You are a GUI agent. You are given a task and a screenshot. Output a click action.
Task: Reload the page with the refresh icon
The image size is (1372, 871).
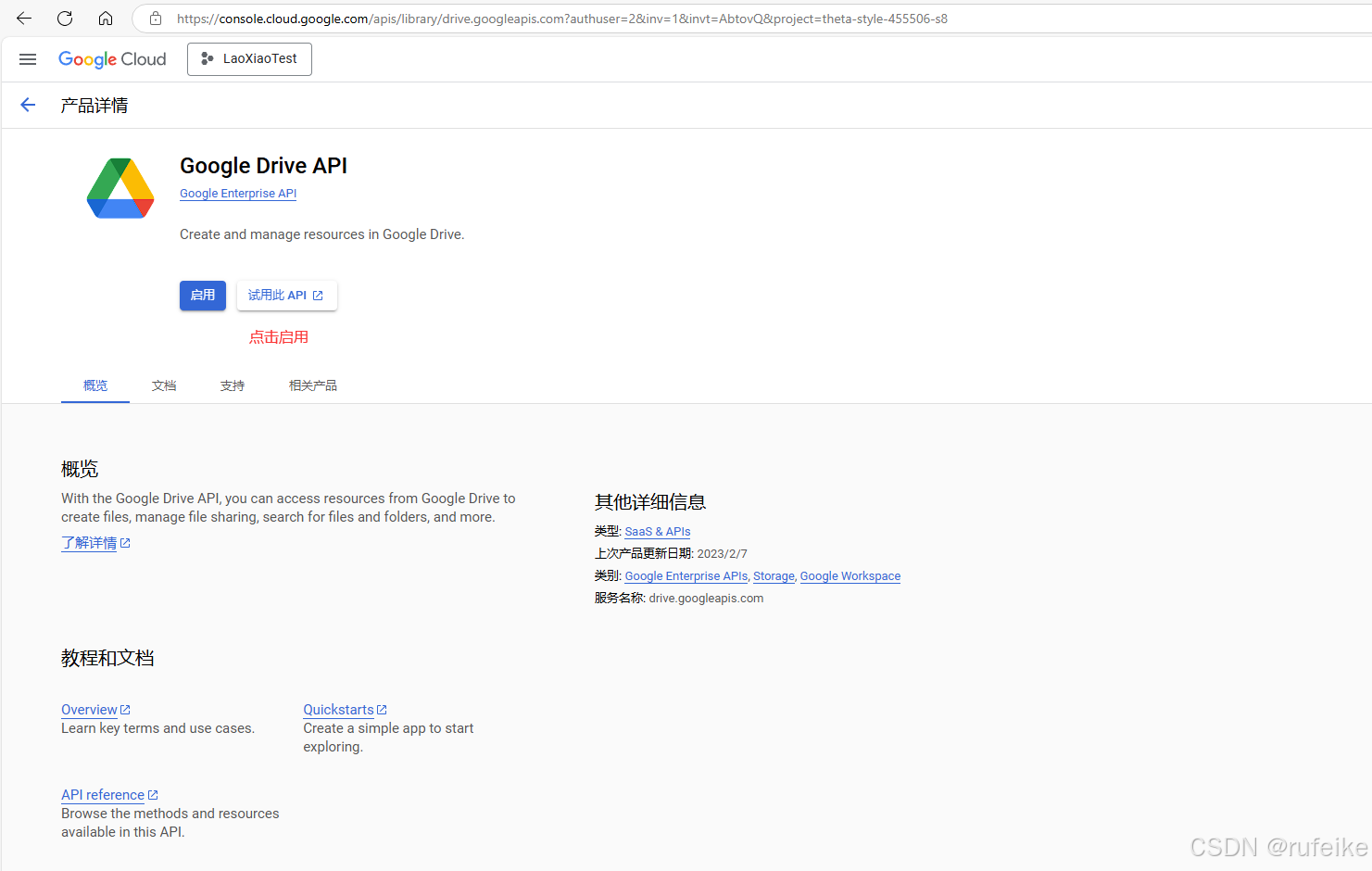65,19
